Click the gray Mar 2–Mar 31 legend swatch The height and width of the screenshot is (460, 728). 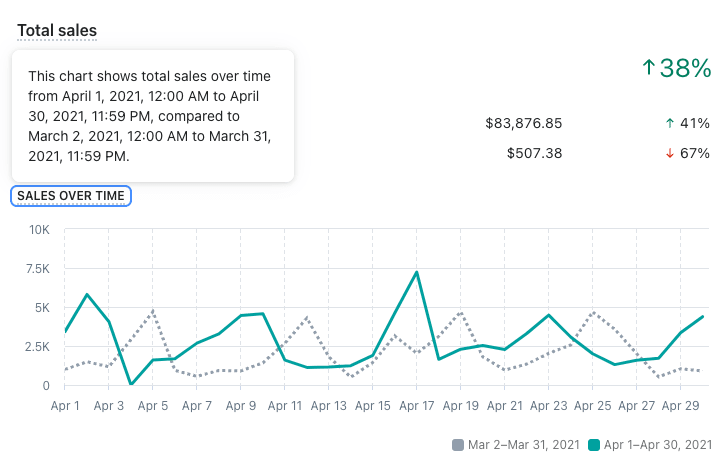pyautogui.click(x=459, y=444)
